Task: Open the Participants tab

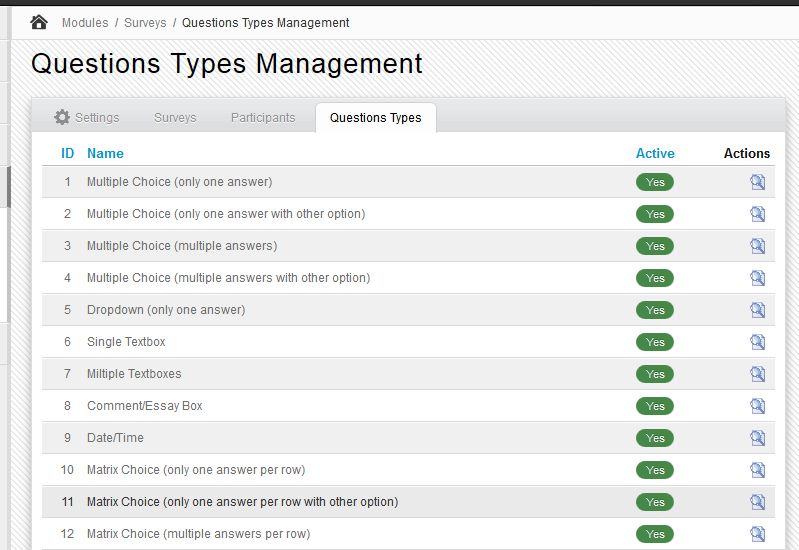Action: [263, 117]
